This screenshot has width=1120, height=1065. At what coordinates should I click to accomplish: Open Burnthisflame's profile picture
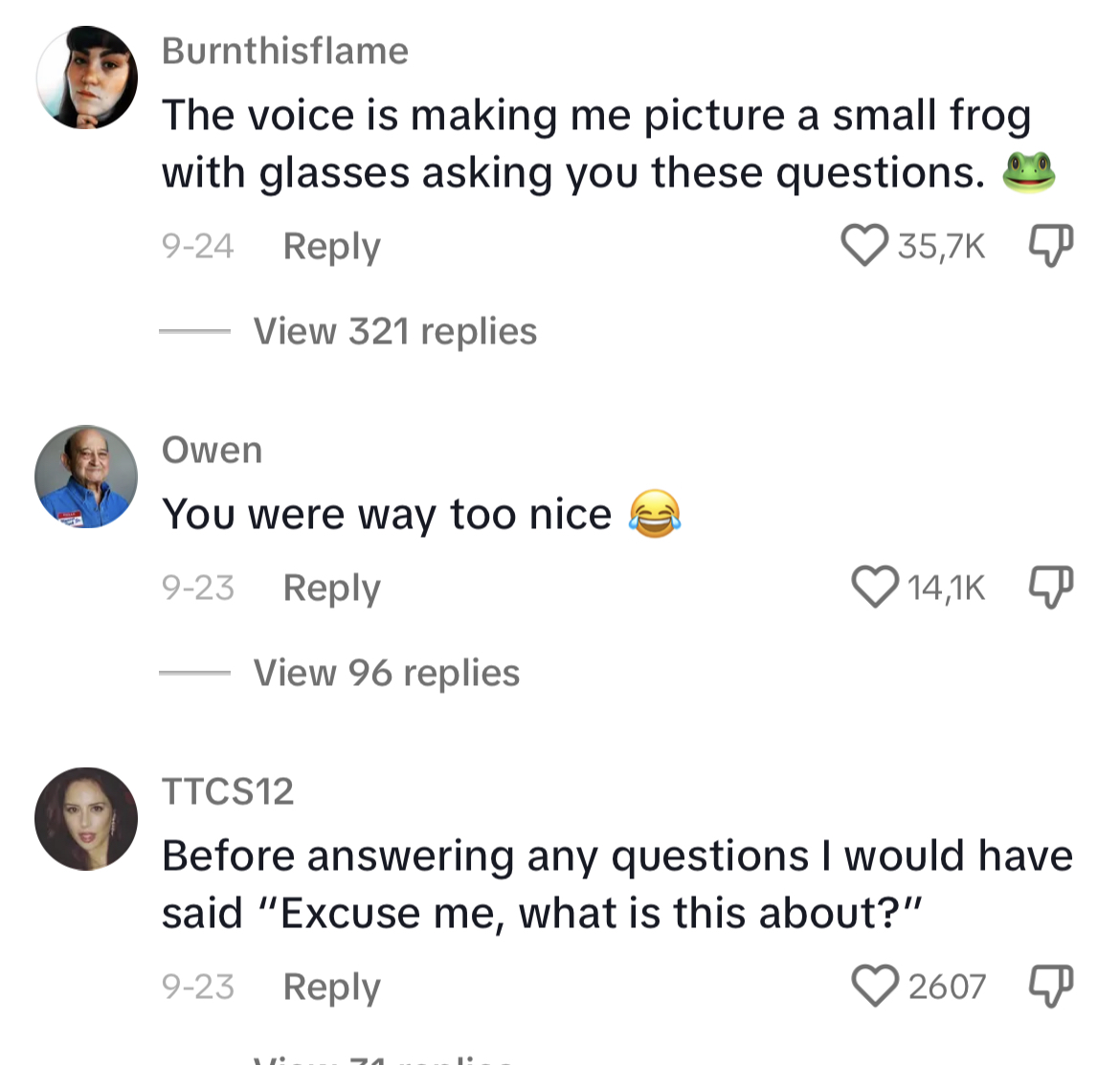click(86, 78)
